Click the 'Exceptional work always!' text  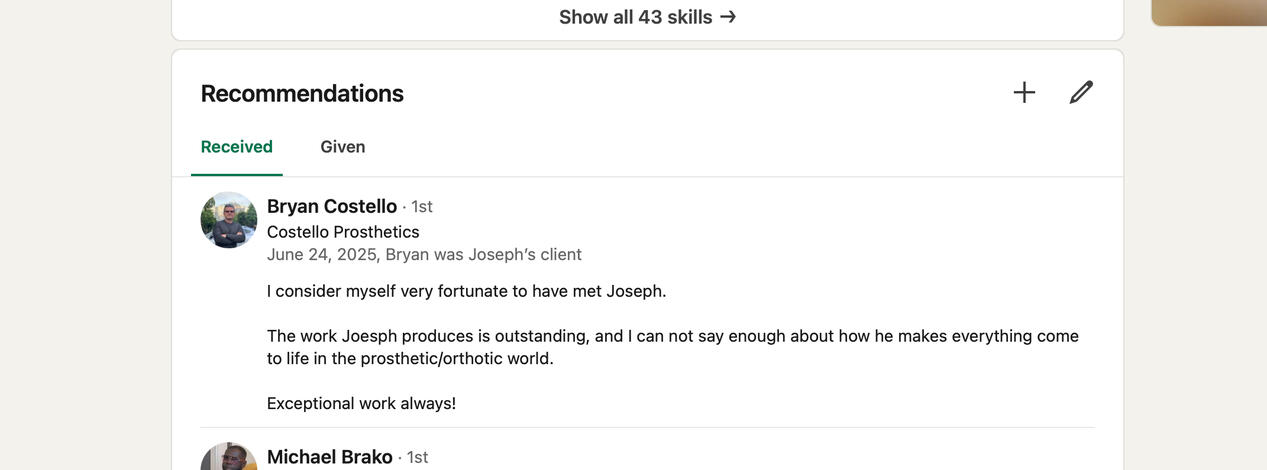pyautogui.click(x=361, y=403)
